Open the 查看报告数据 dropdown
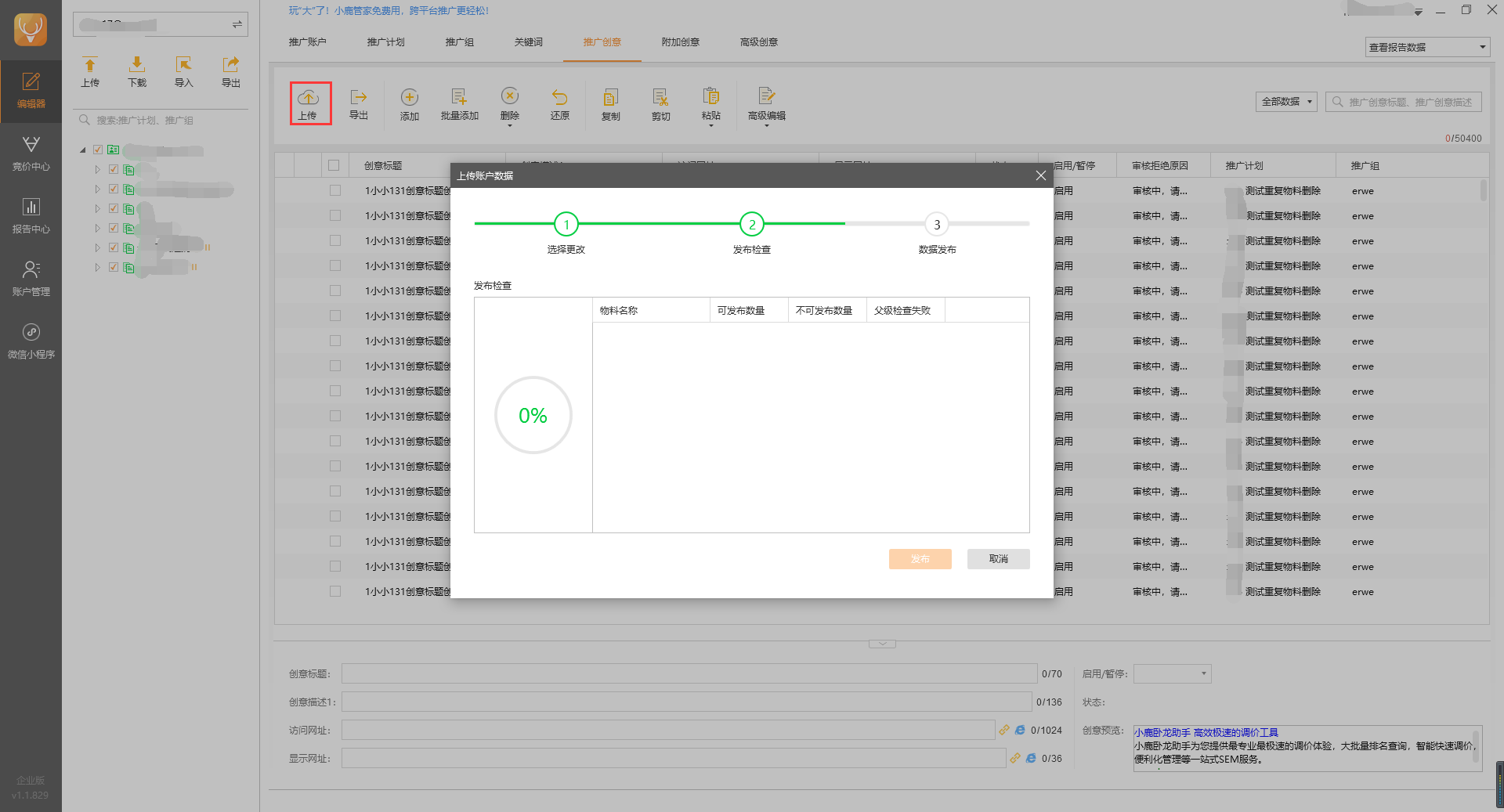The image size is (1504, 812). pyautogui.click(x=1427, y=47)
